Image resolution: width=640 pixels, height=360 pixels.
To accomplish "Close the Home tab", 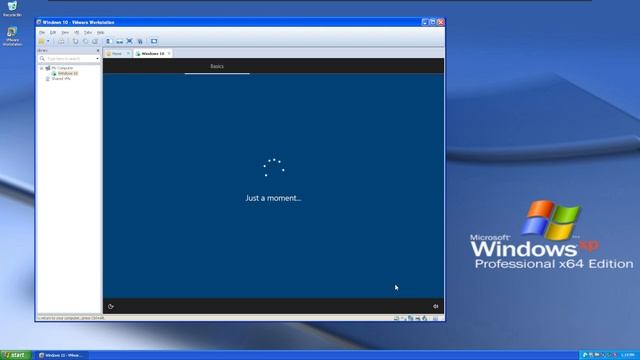I will click(128, 53).
